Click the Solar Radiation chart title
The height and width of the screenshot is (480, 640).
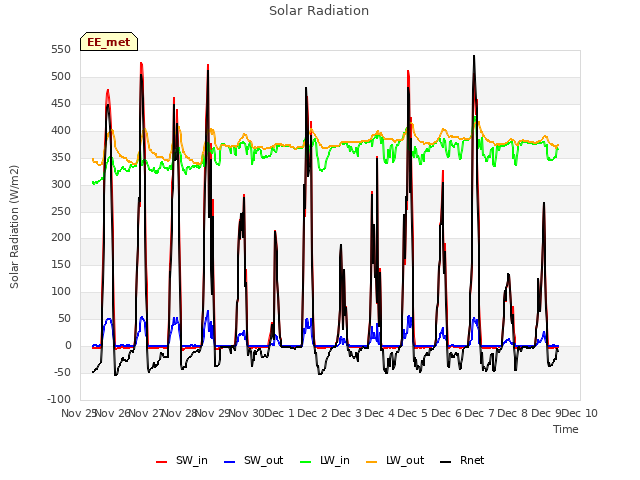[319, 11]
